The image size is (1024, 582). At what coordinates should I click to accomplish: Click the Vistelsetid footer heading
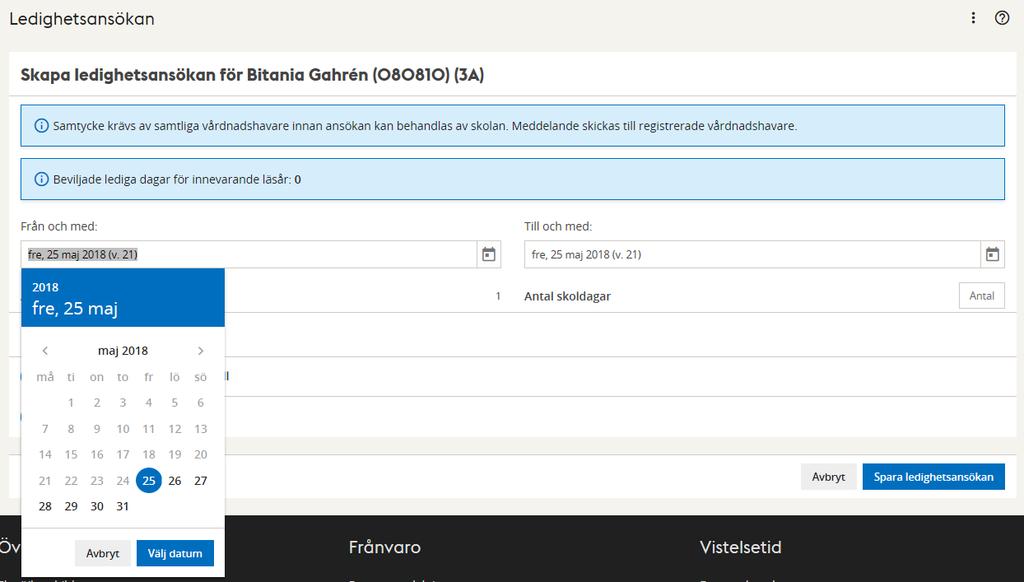(741, 547)
